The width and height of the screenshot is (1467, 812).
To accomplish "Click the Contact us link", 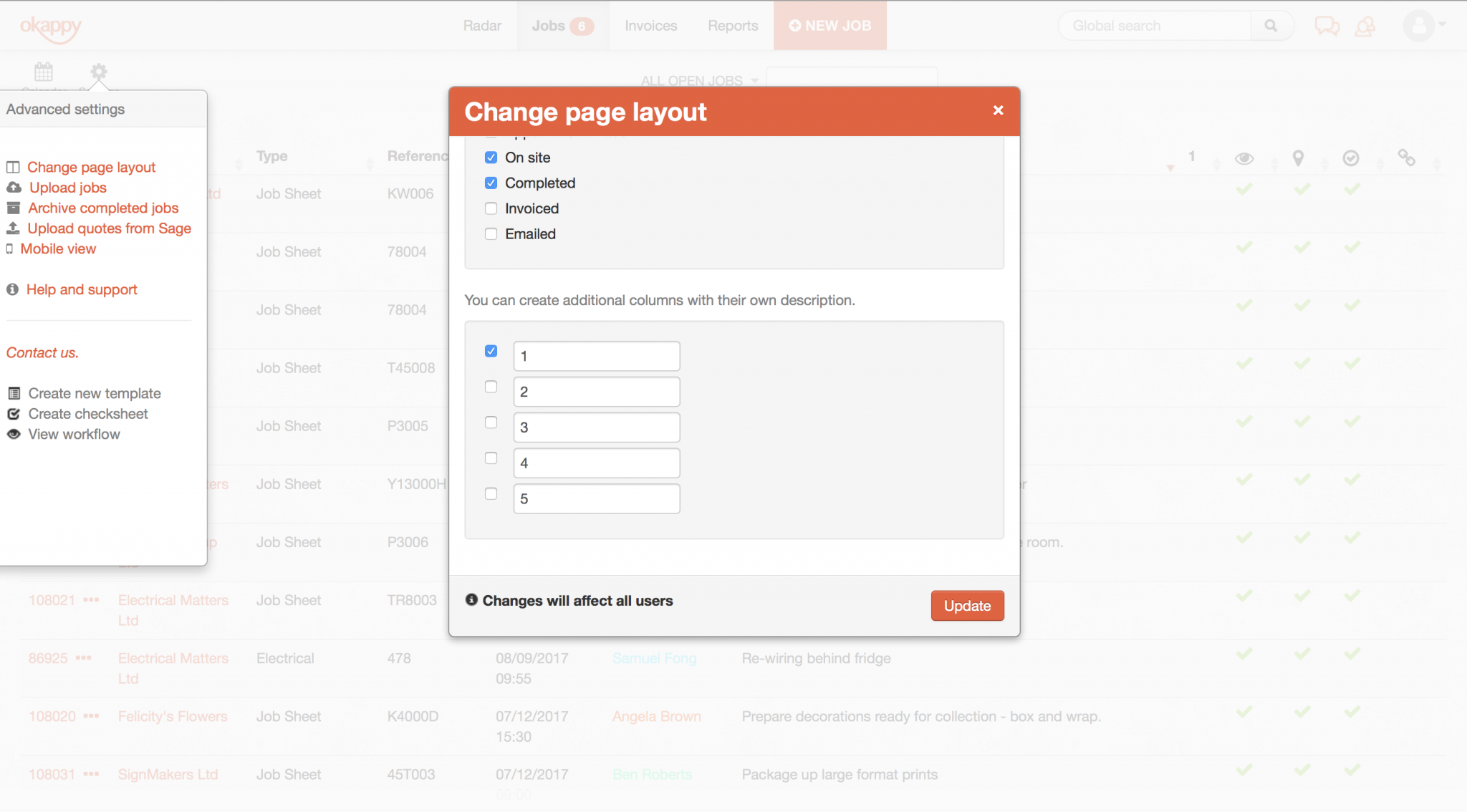I will pyautogui.click(x=42, y=353).
